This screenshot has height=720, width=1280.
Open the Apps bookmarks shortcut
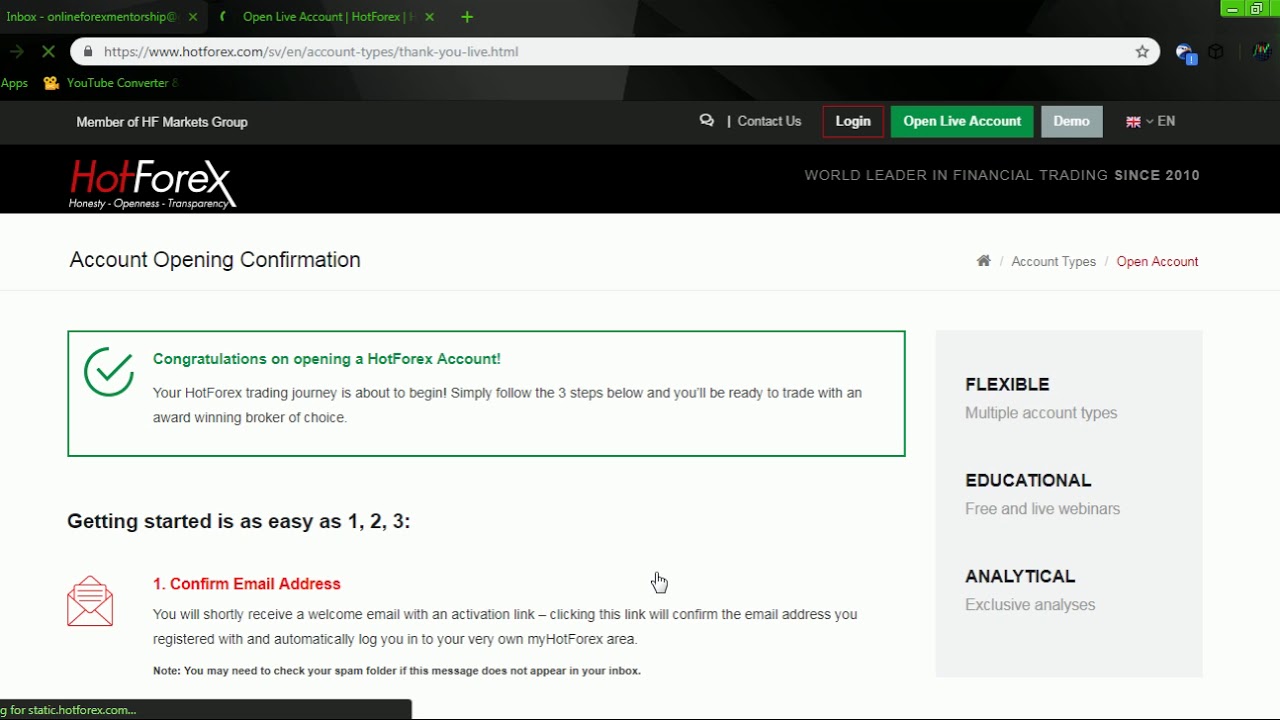(14, 83)
